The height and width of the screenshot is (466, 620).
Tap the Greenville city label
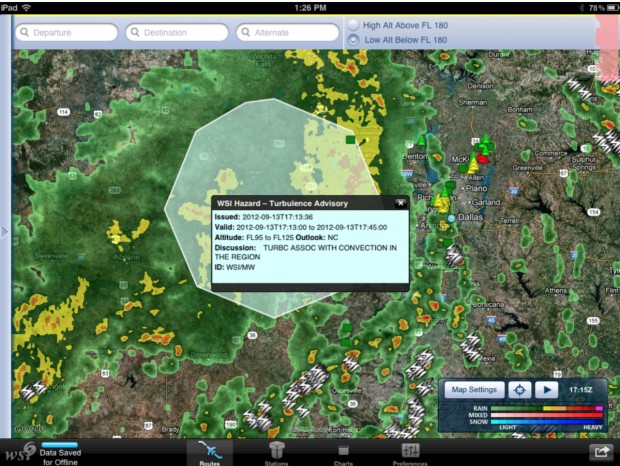(527, 168)
